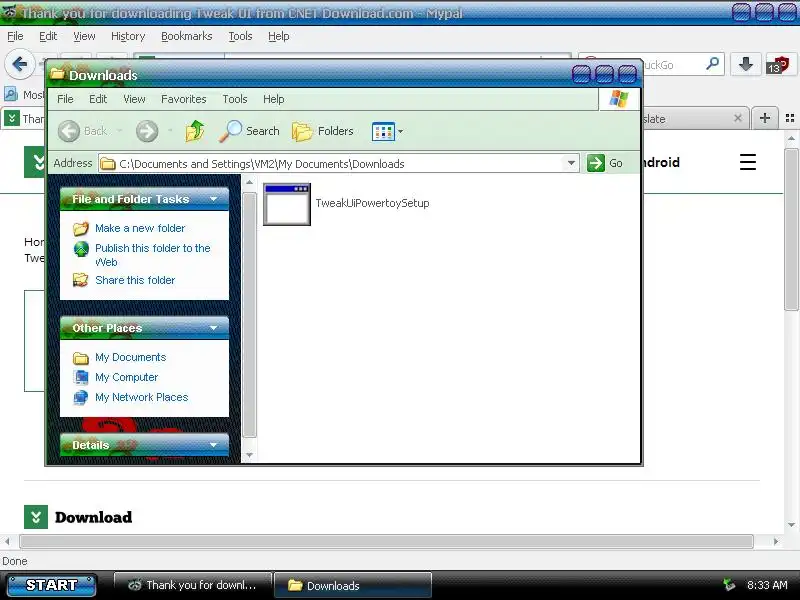The height and width of the screenshot is (600, 800).
Task: Click the 8:33 AM clock
Action: click(x=767, y=585)
